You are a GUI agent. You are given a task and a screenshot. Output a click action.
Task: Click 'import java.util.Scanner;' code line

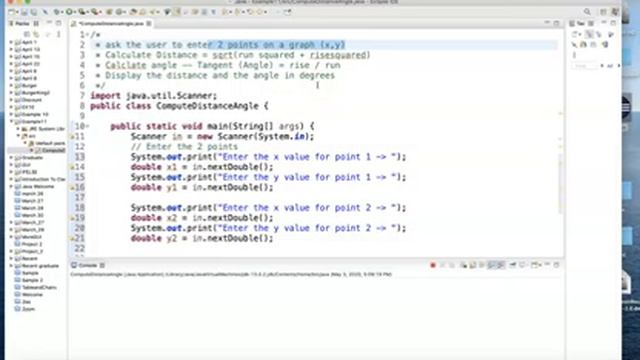tap(153, 96)
